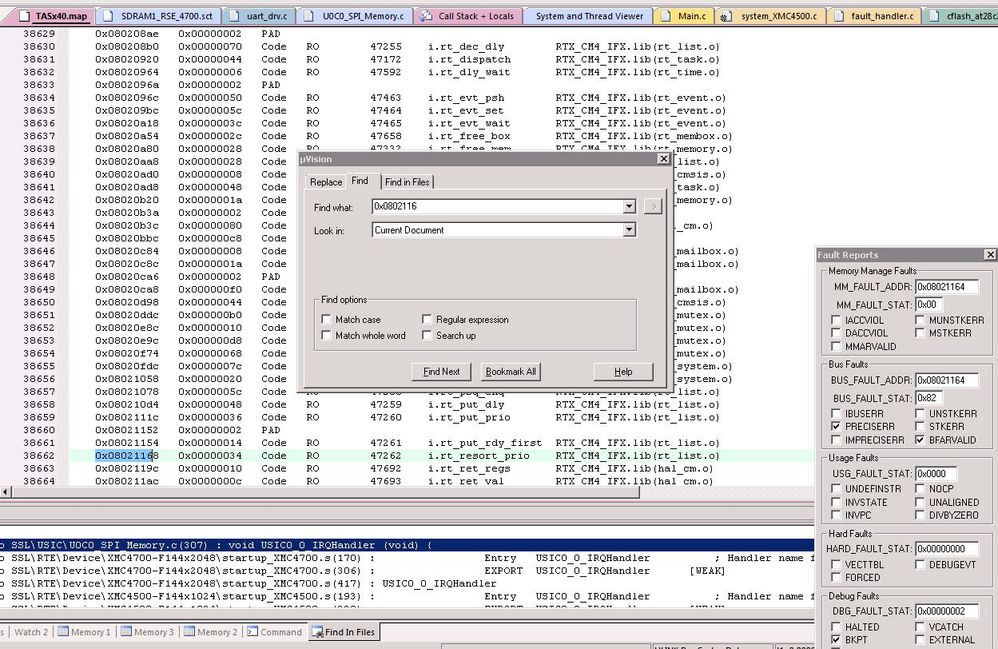Open the System and Thread Viewer tab
The image size is (998, 649).
(x=589, y=16)
